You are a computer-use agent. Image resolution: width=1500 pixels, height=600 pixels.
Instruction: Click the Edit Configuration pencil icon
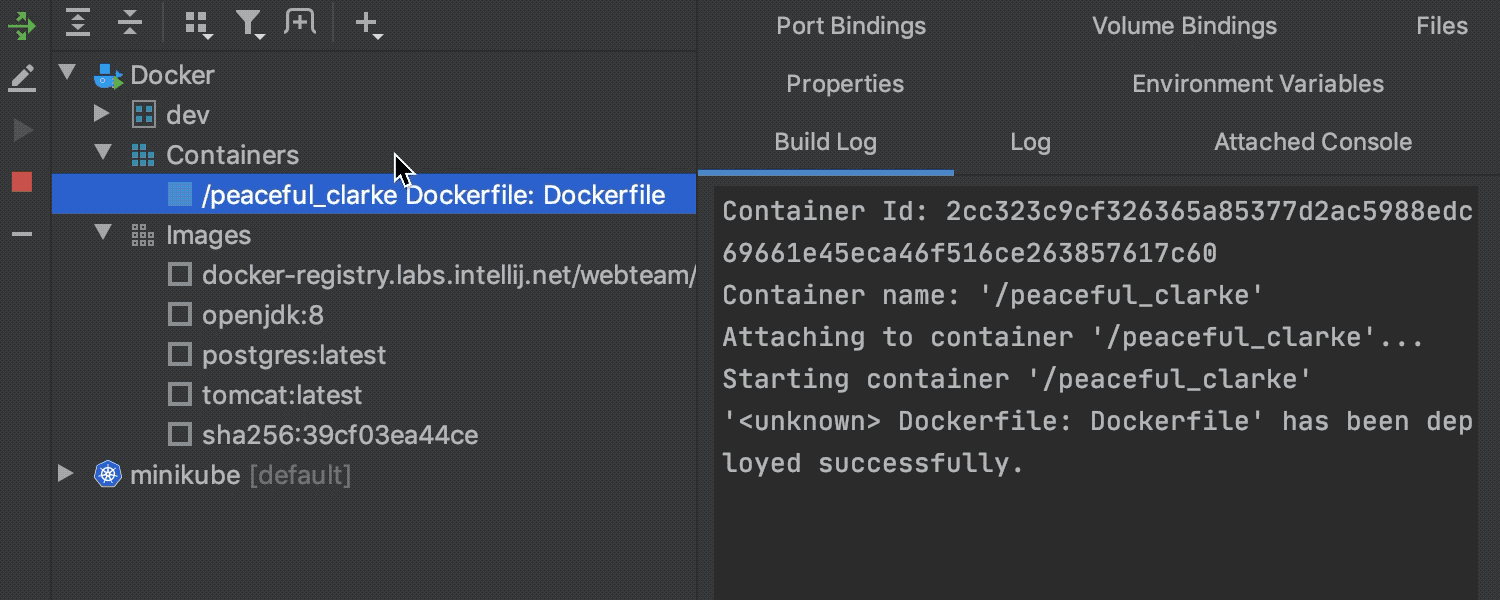pyautogui.click(x=22, y=78)
